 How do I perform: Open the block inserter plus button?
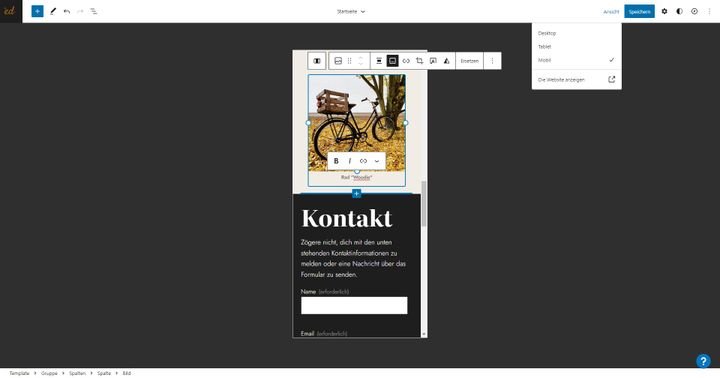[37, 11]
